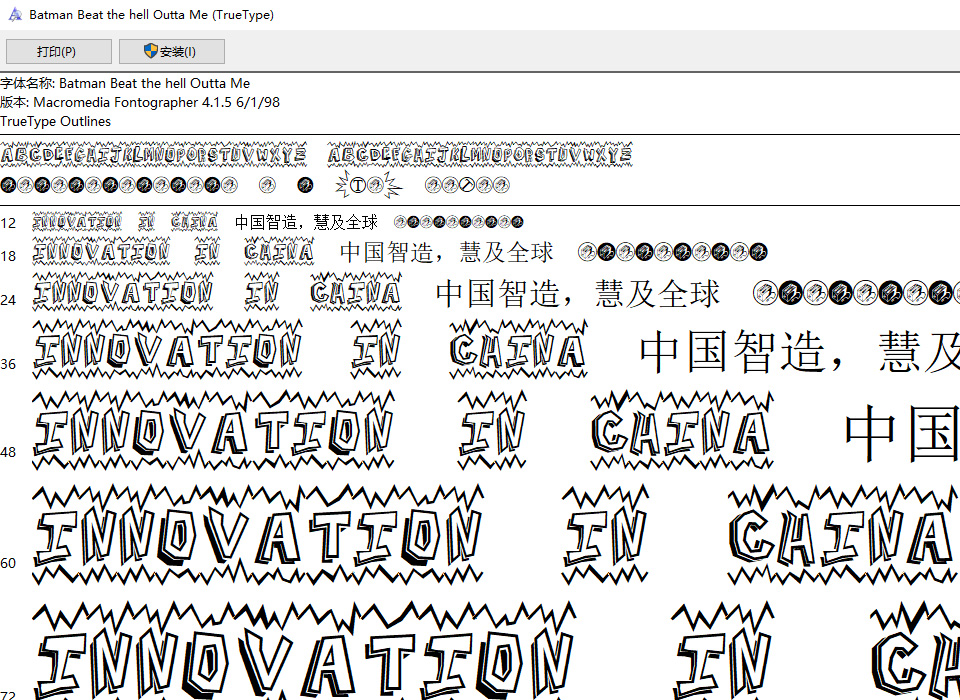Click the 打印(P) print button

pyautogui.click(x=59, y=51)
